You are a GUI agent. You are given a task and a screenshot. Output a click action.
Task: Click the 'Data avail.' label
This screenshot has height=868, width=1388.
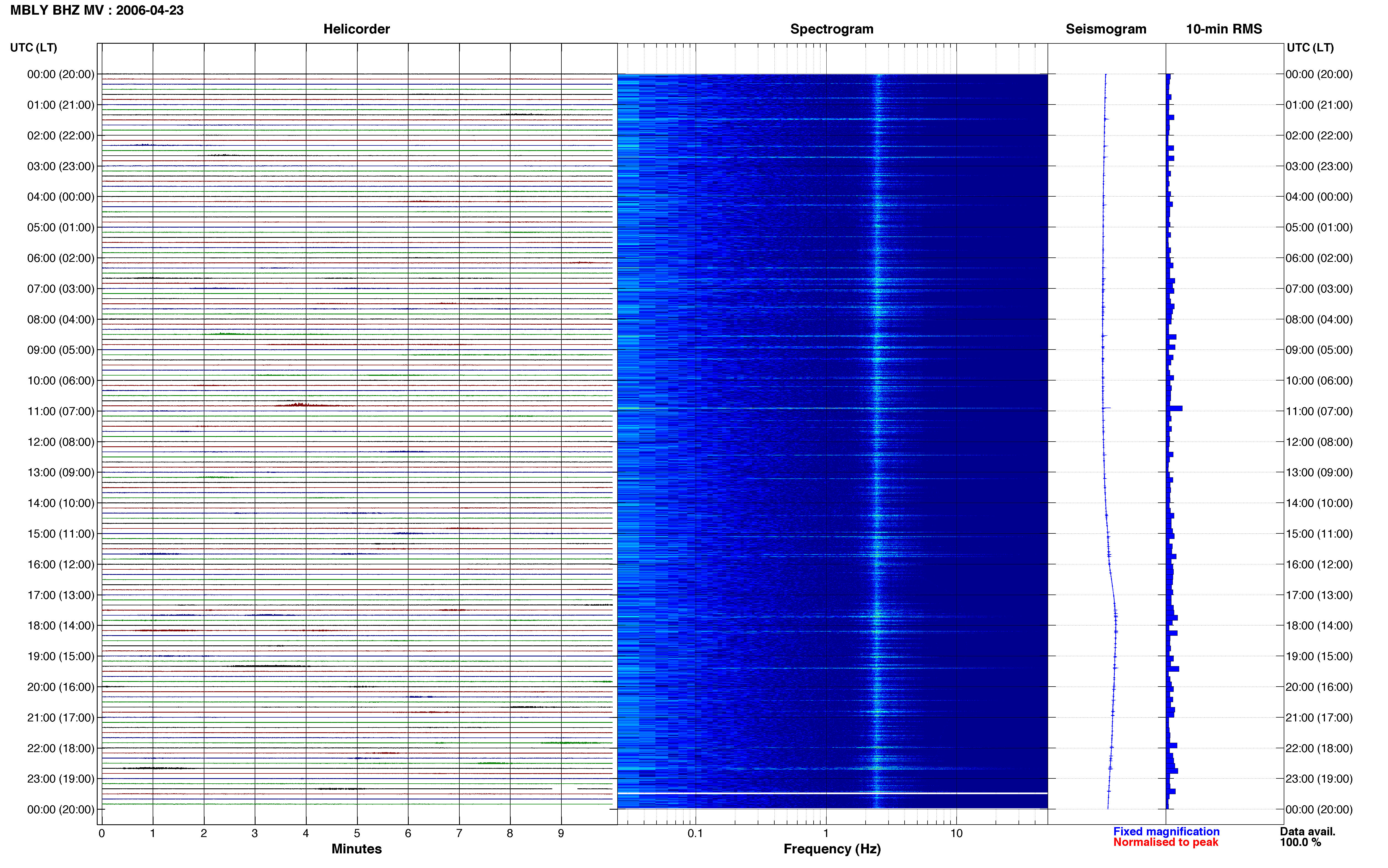[x=1308, y=831]
